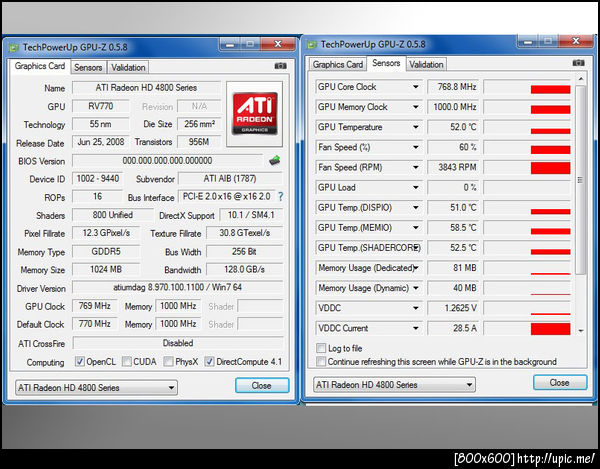600x469 pixels.
Task: Close right GPU-Z window with X button
Action: coord(576,41)
